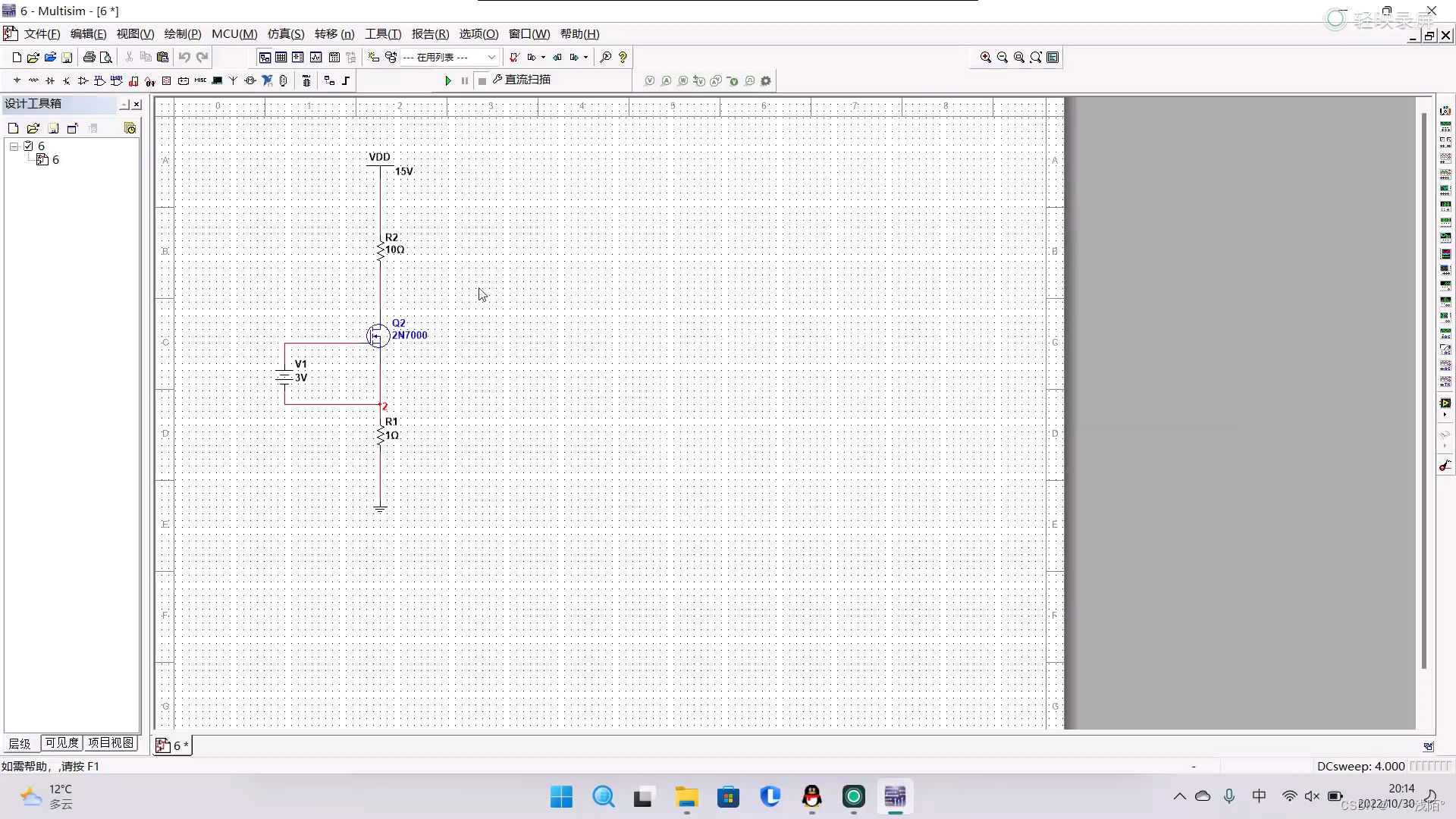Screen dimensions: 1456x819
Task: Add the Bode plotter instrument
Action: tap(1445, 189)
